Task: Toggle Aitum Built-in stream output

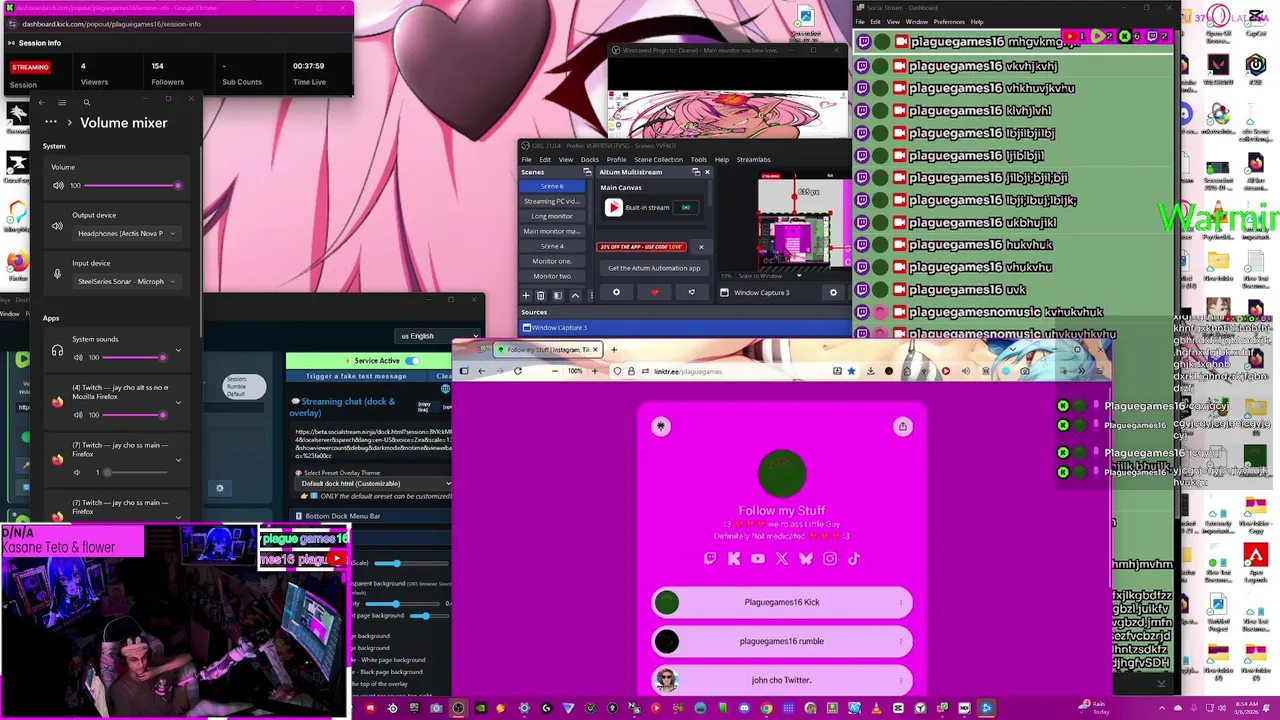Action: tap(686, 207)
